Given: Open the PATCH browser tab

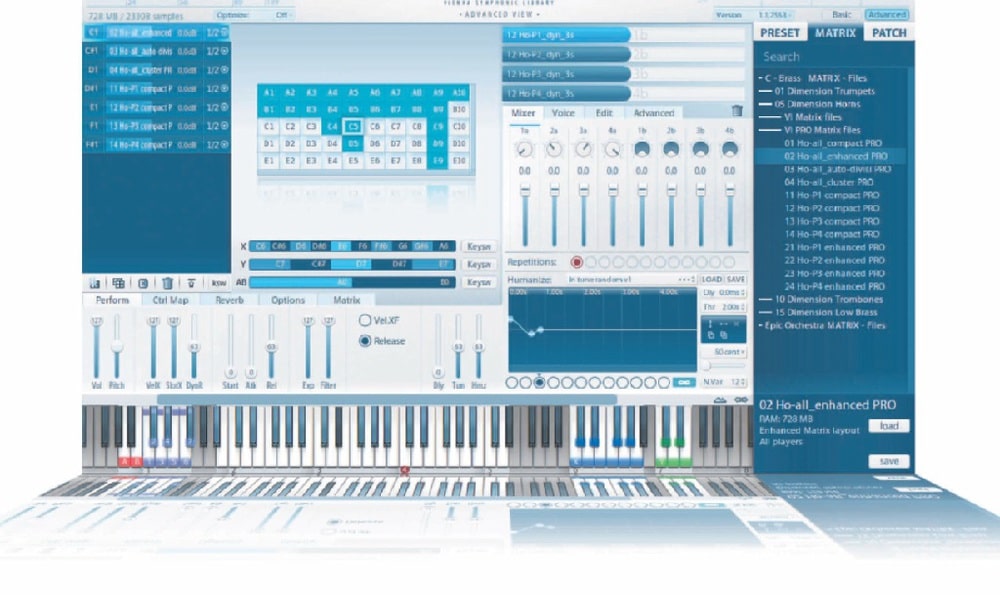Looking at the screenshot, I should point(889,33).
